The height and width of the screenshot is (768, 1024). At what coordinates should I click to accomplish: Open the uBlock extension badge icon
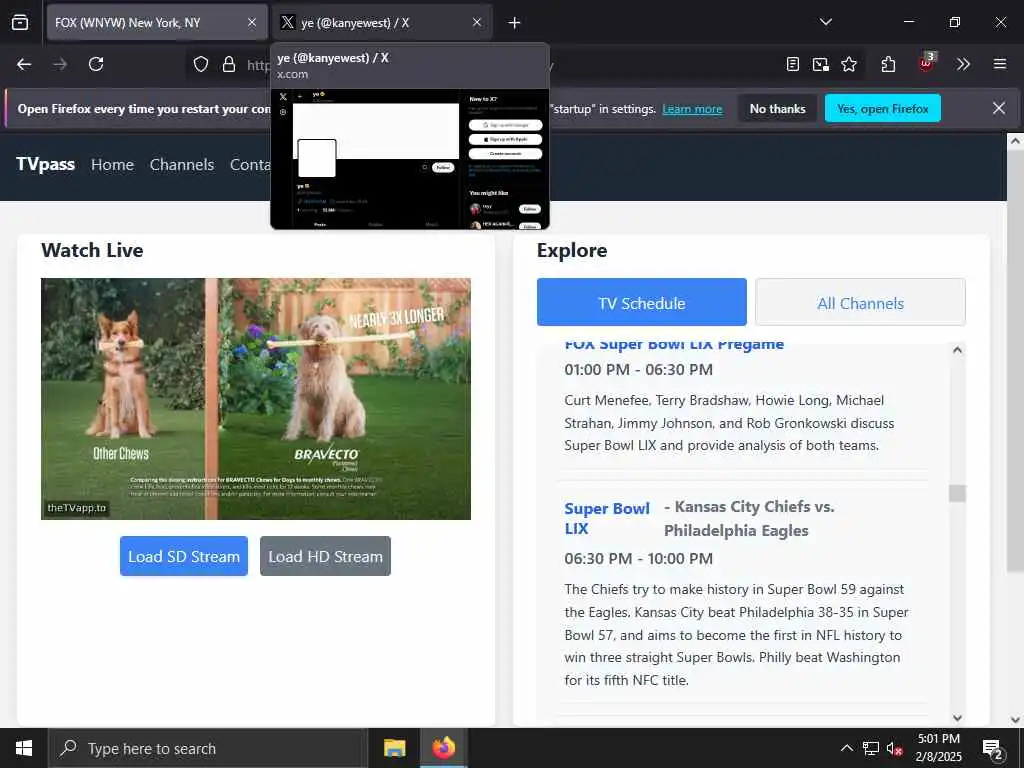click(926, 63)
